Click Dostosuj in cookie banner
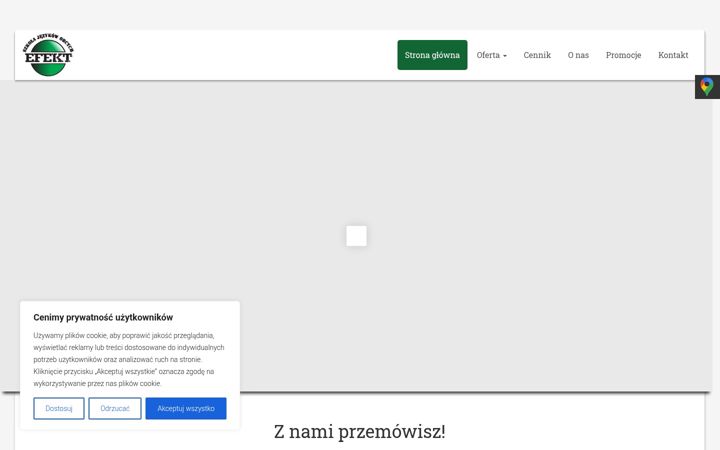This screenshot has width=720, height=450. pyautogui.click(x=59, y=408)
